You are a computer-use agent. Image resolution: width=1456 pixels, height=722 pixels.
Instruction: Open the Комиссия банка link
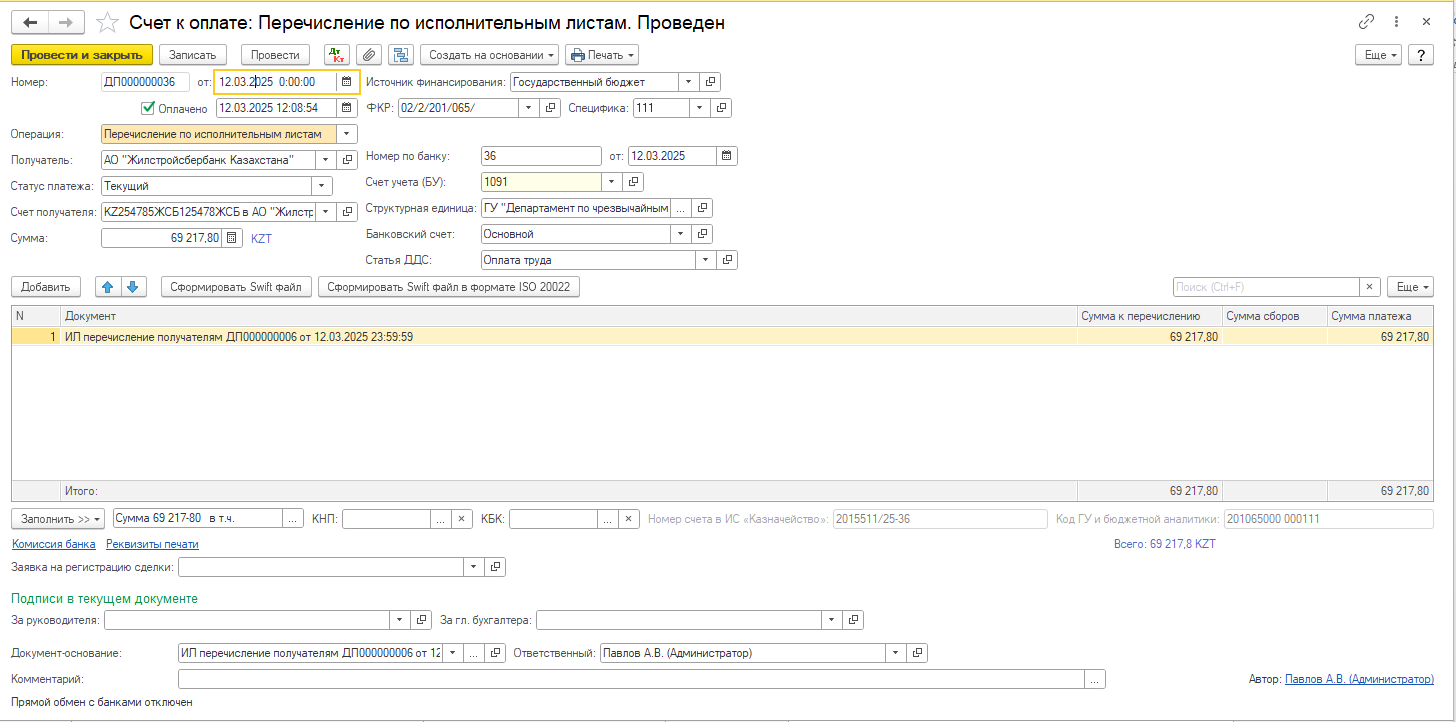pyautogui.click(x=54, y=544)
